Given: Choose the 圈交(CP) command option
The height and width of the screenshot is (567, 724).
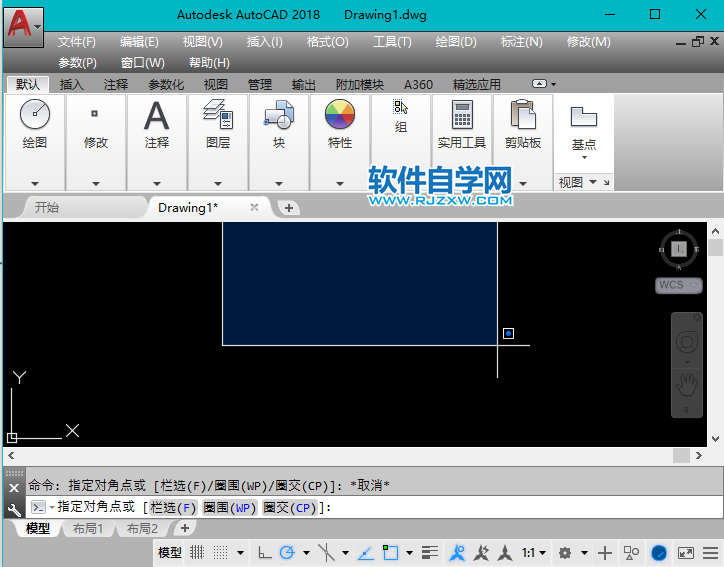Looking at the screenshot, I should click(x=290, y=508).
